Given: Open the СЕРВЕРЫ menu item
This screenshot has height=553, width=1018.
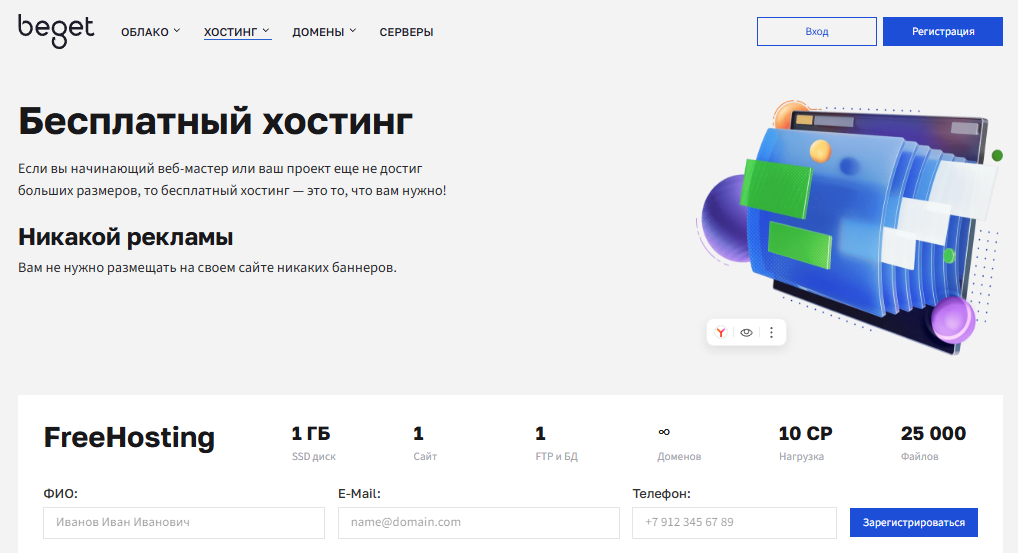Looking at the screenshot, I should coord(406,32).
